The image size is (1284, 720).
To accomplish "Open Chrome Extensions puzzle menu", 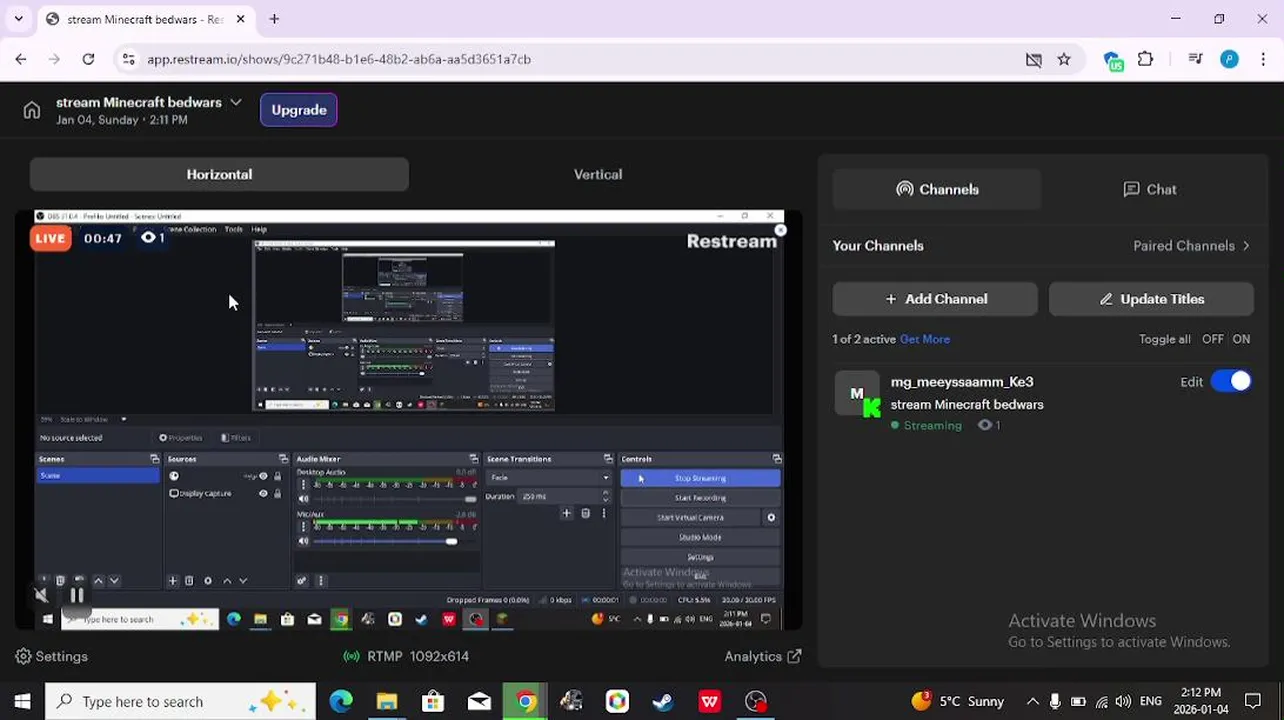I will pos(1146,59).
